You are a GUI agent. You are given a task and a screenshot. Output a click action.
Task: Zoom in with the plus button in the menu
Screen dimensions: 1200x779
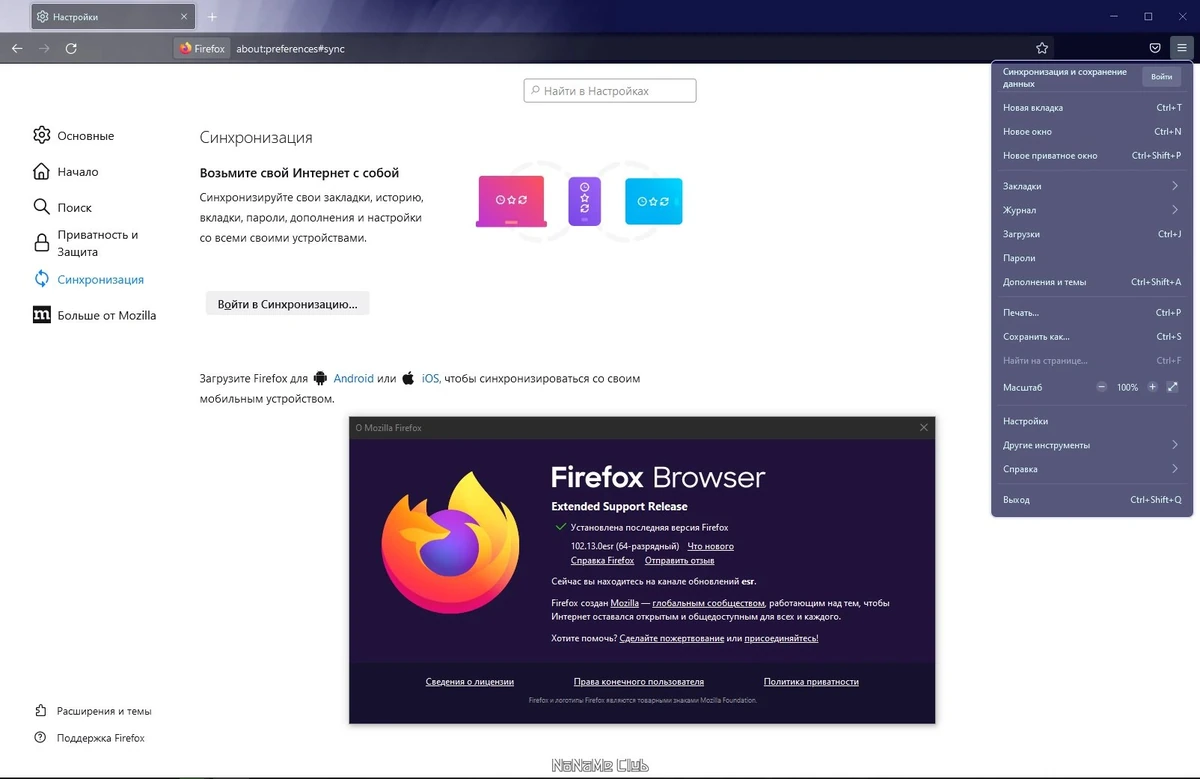(x=1152, y=387)
